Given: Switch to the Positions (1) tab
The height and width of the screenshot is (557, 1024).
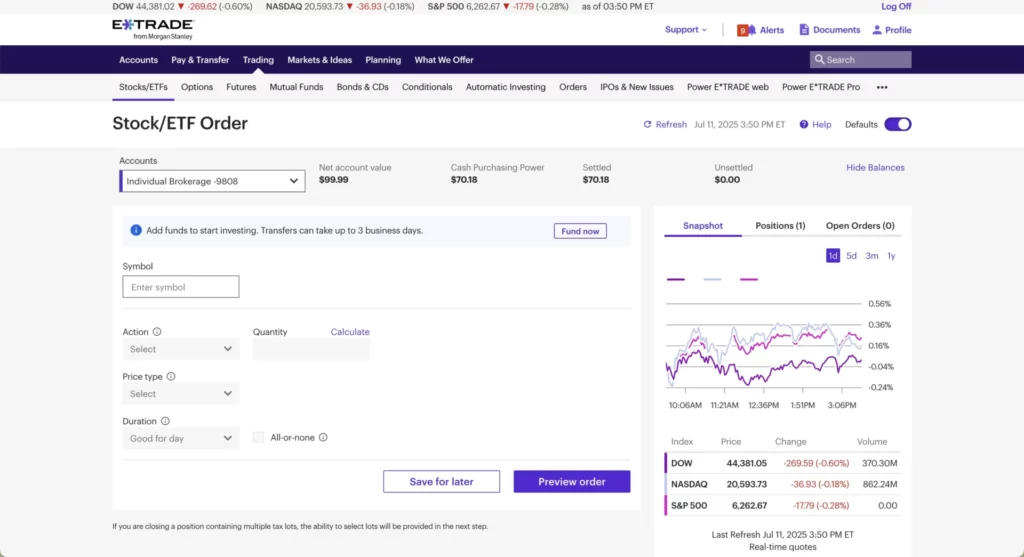Looking at the screenshot, I should [x=780, y=225].
